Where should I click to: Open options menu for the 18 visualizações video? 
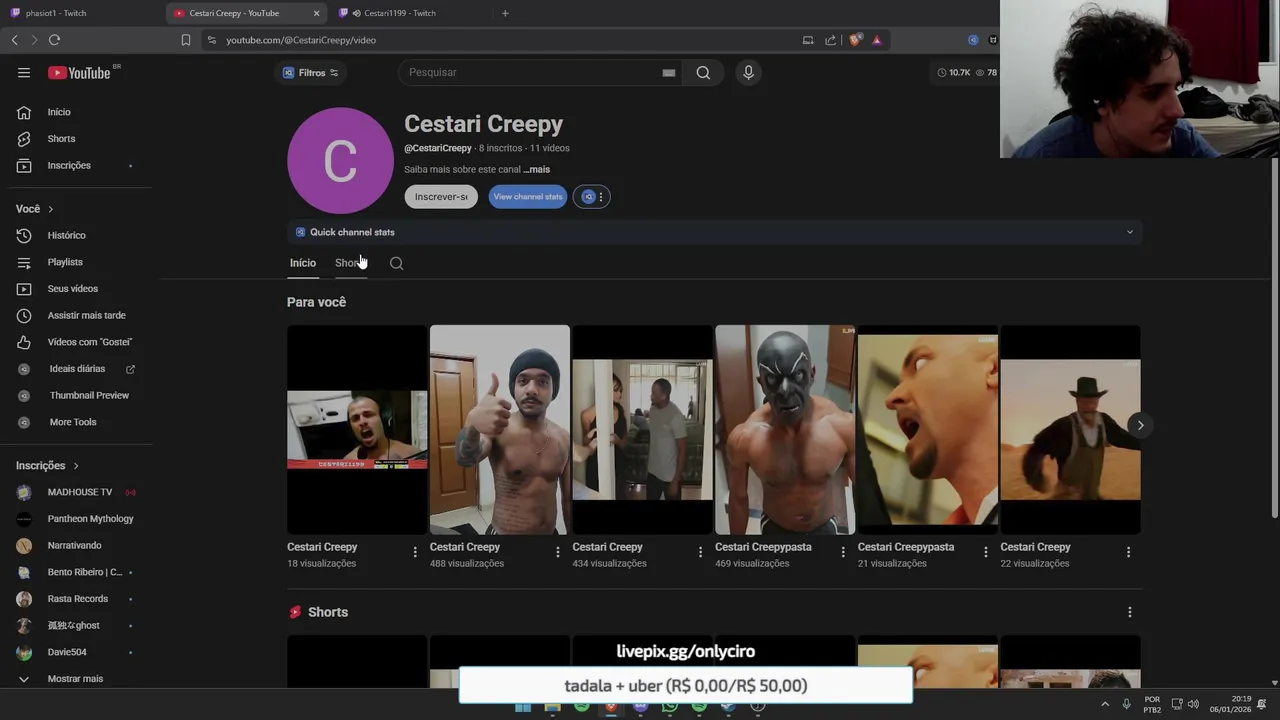click(415, 552)
